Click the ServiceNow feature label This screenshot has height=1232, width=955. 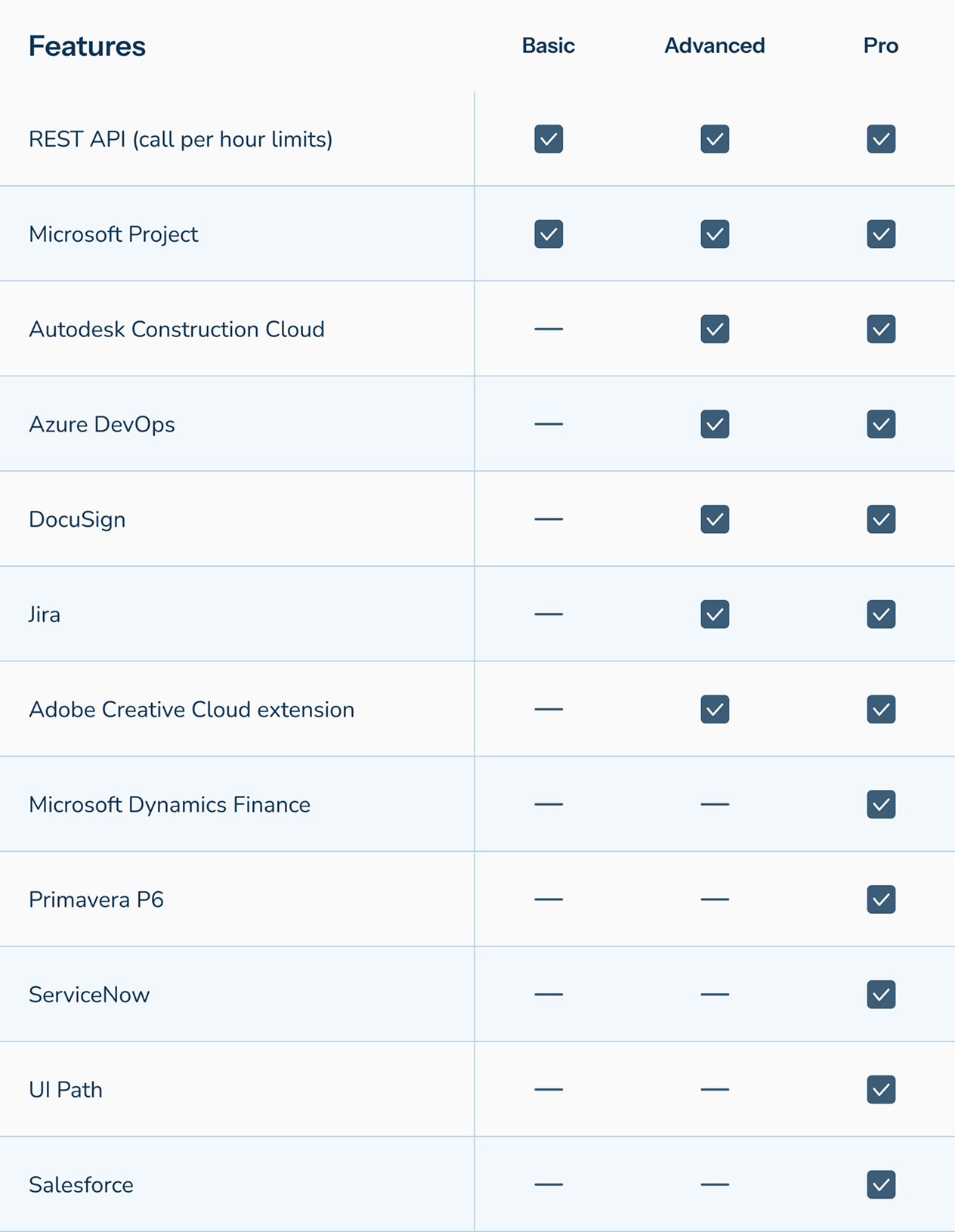pyautogui.click(x=89, y=995)
